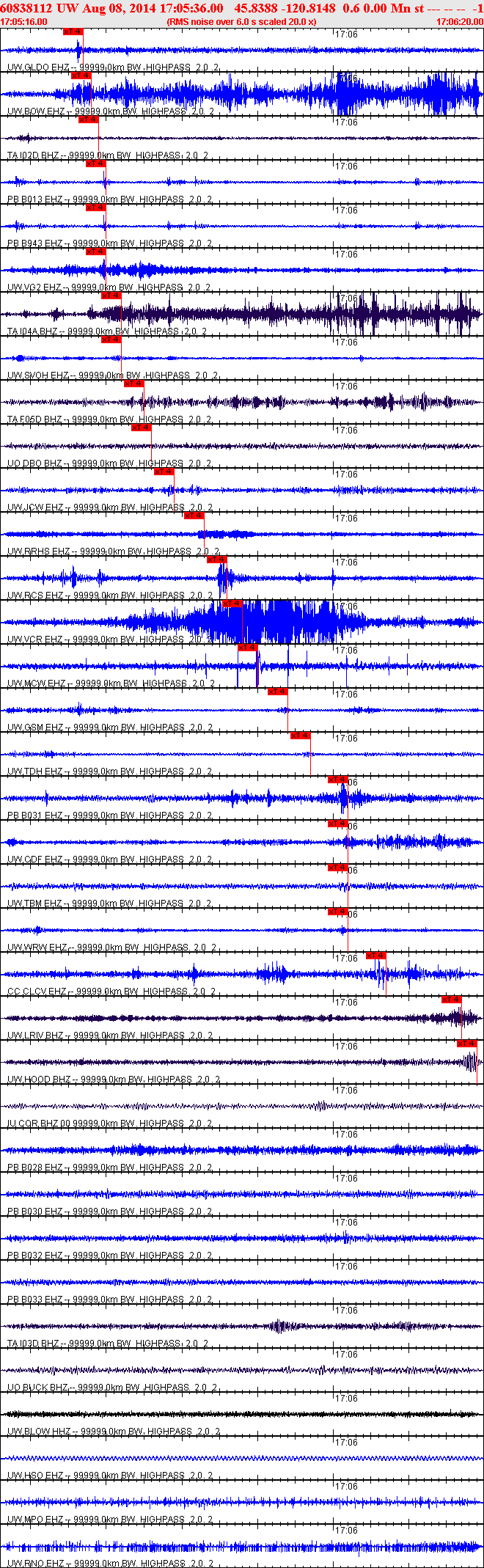Click the RMS noise scaling note
Image resolution: width=484 pixels, height=1568 pixels.
coord(242,22)
